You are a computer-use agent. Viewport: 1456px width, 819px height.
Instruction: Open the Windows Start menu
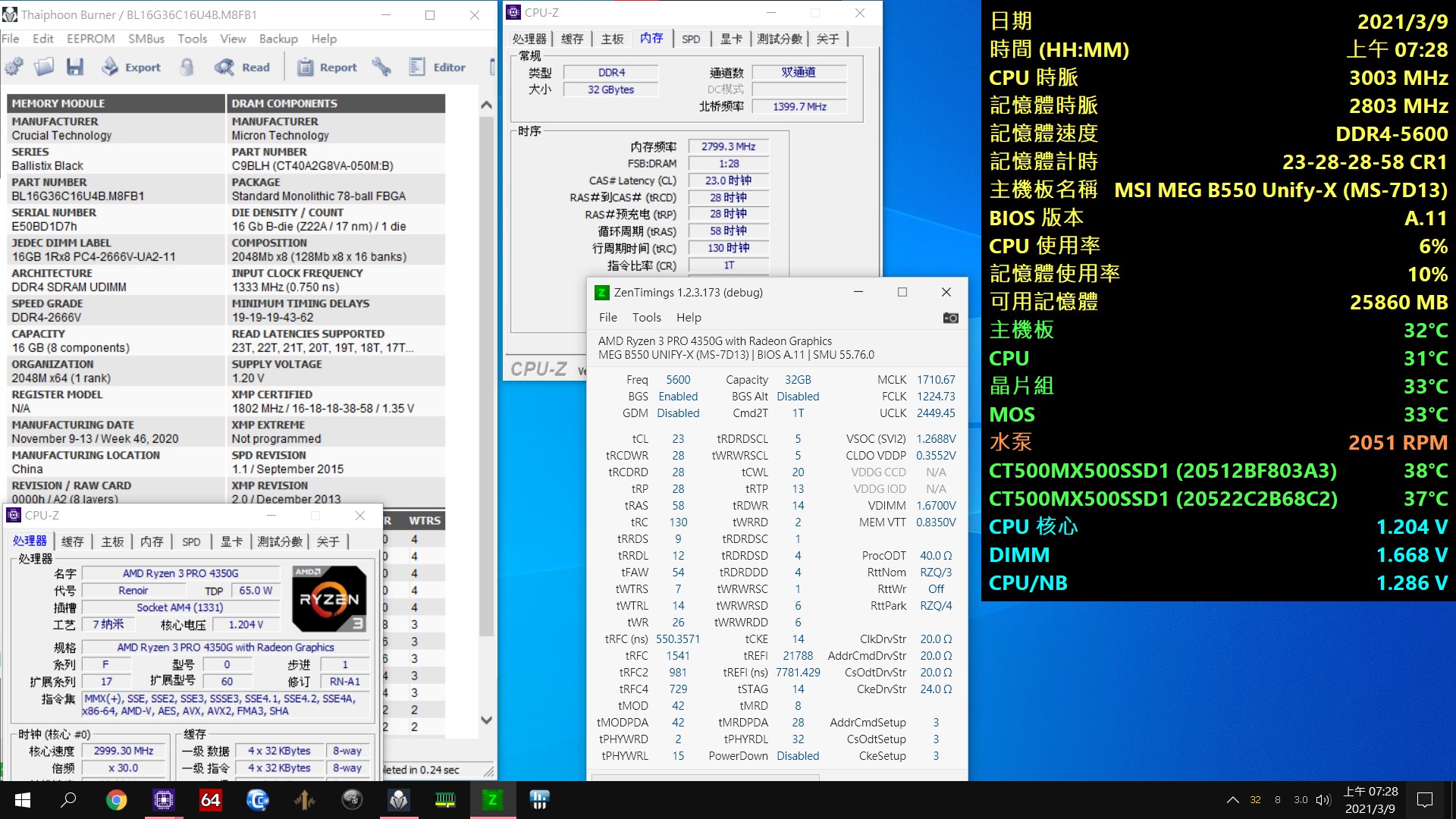click(23, 800)
